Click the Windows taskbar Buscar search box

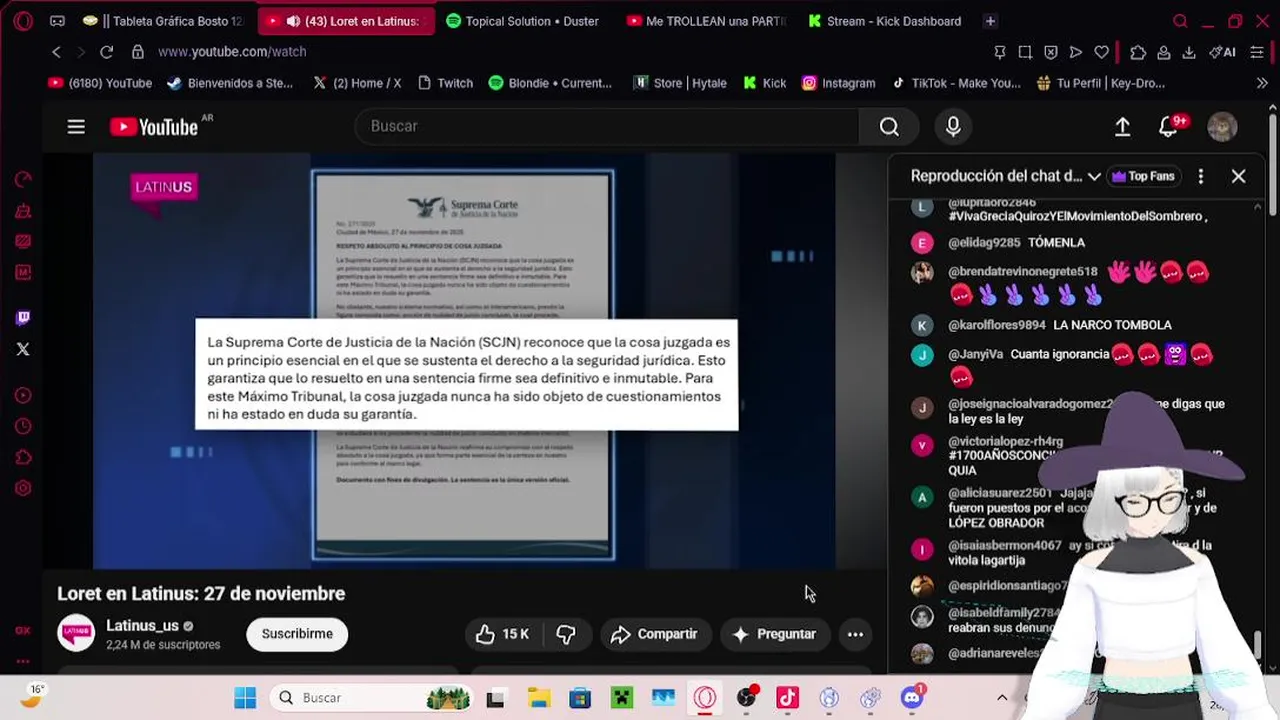[372, 698]
